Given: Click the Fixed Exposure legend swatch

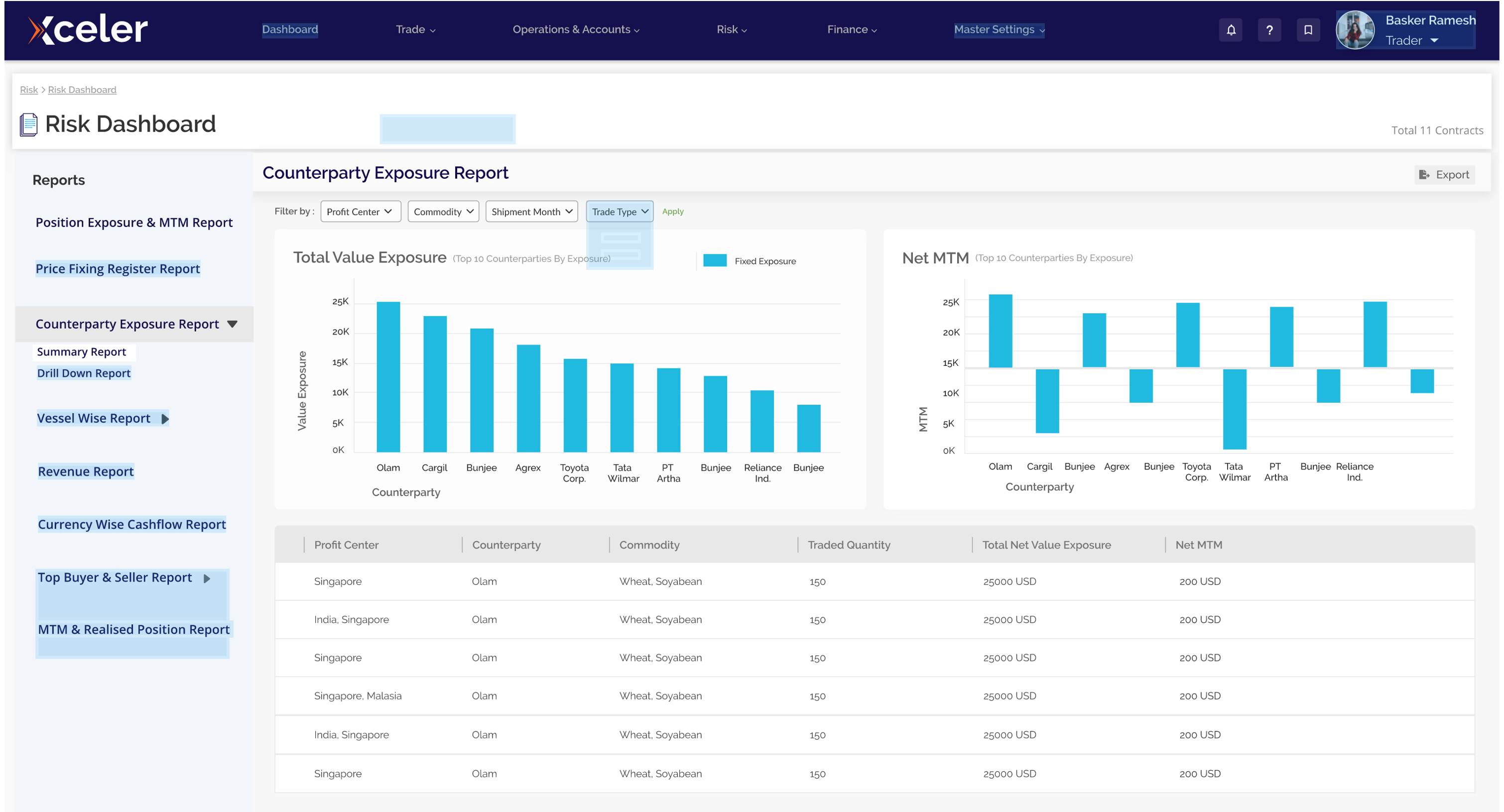Looking at the screenshot, I should 715,260.
